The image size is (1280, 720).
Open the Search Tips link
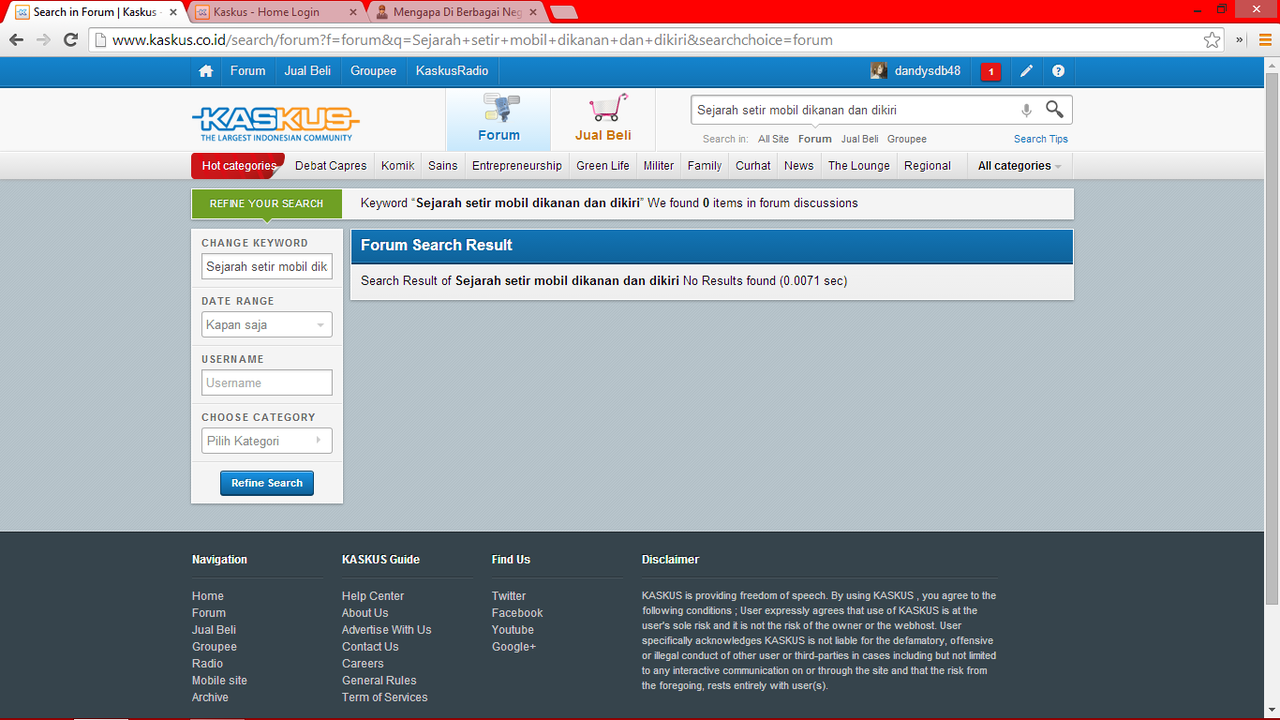pyautogui.click(x=1041, y=139)
